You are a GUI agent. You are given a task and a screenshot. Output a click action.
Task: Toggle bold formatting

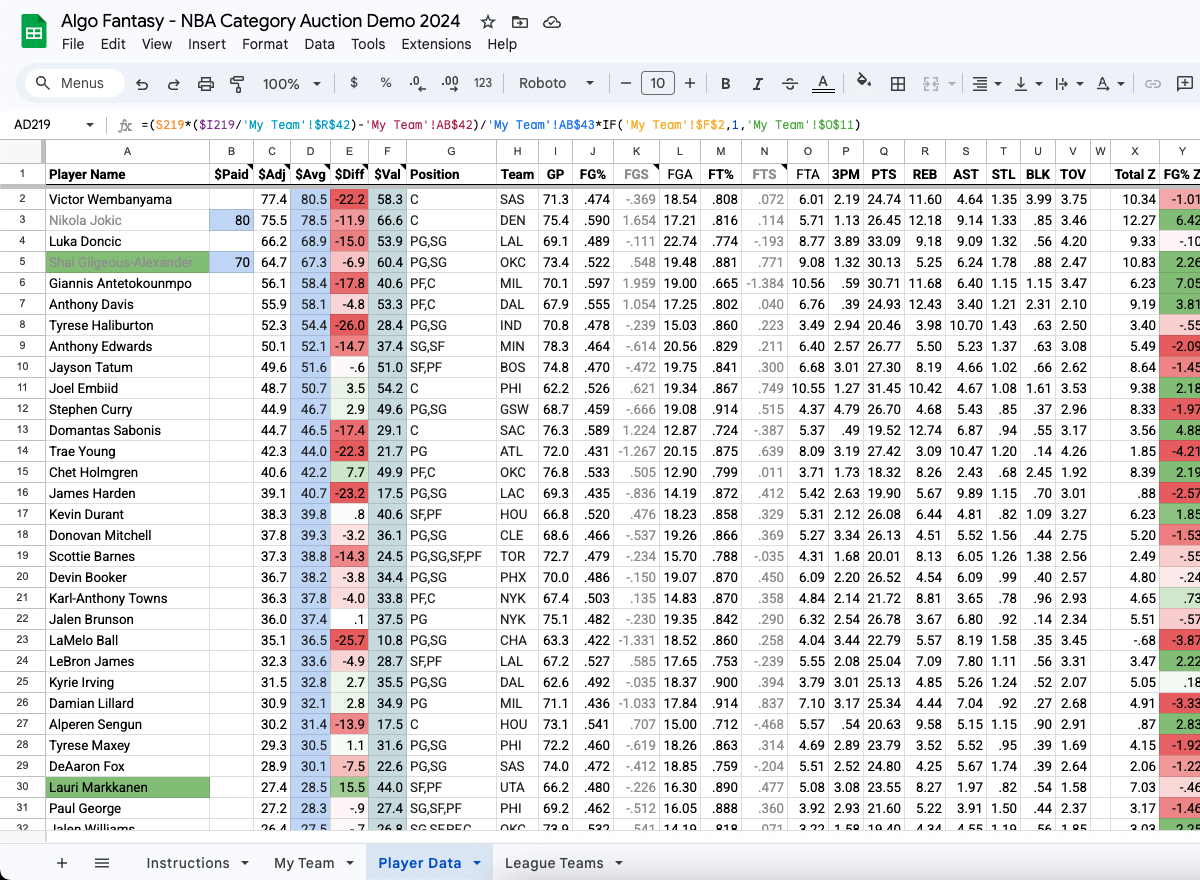(x=726, y=84)
